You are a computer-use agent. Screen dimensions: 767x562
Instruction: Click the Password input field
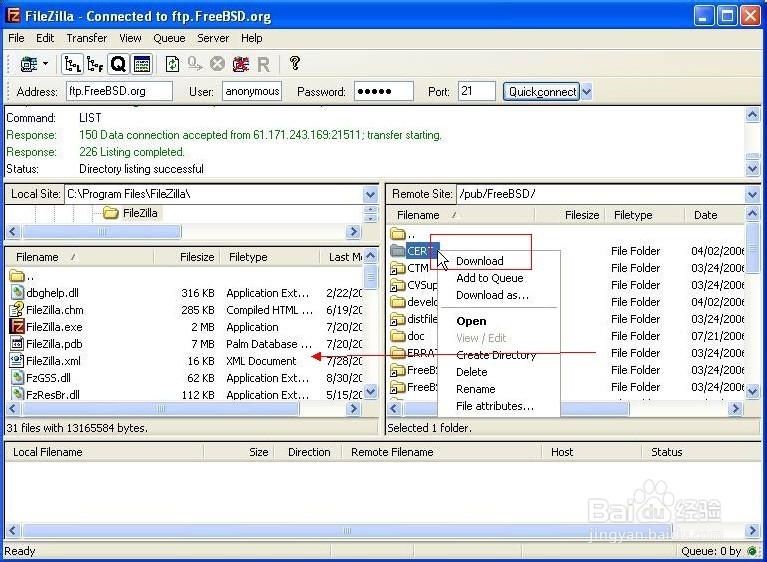(x=384, y=91)
